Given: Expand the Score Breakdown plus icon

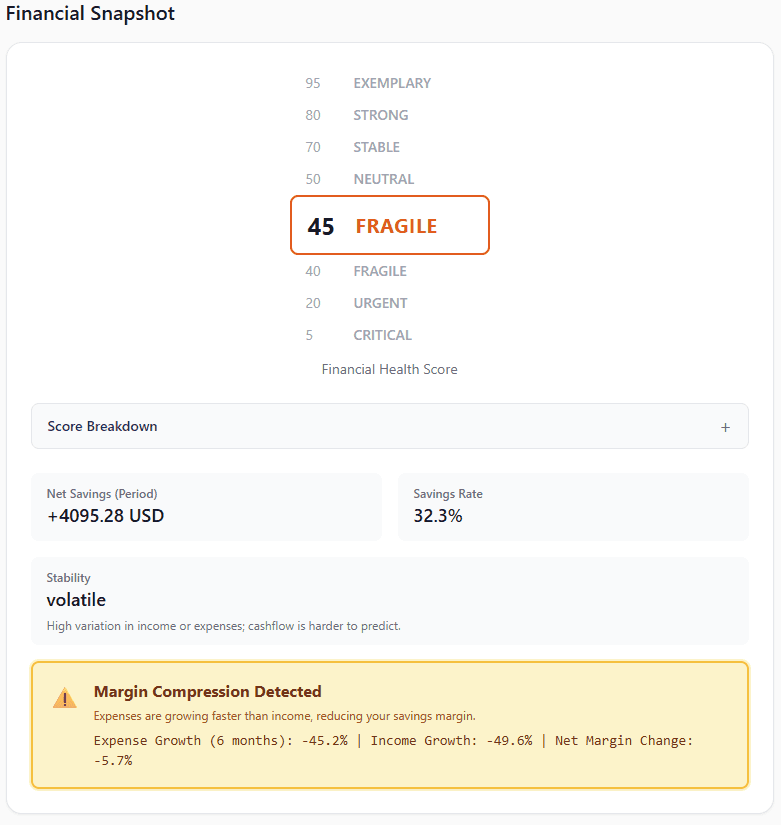Looking at the screenshot, I should (725, 427).
